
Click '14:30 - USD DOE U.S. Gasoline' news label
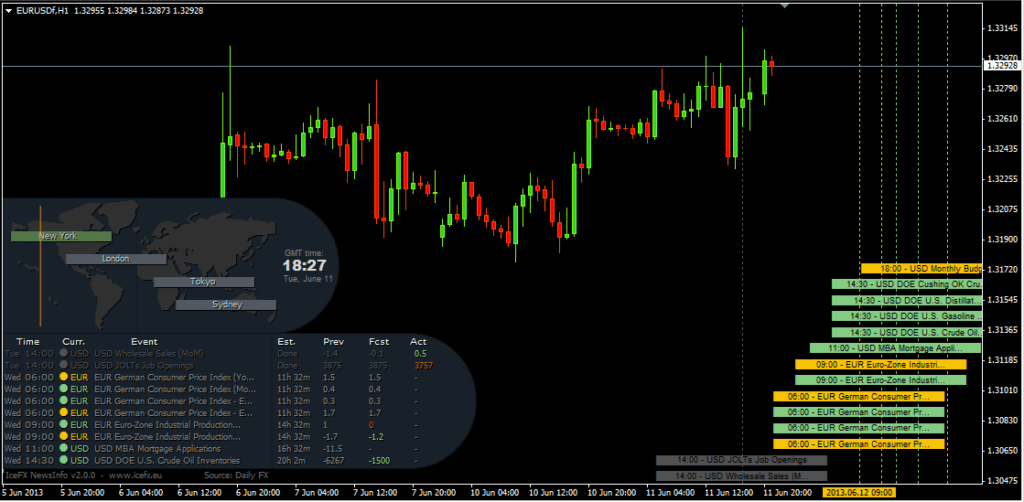[906, 316]
